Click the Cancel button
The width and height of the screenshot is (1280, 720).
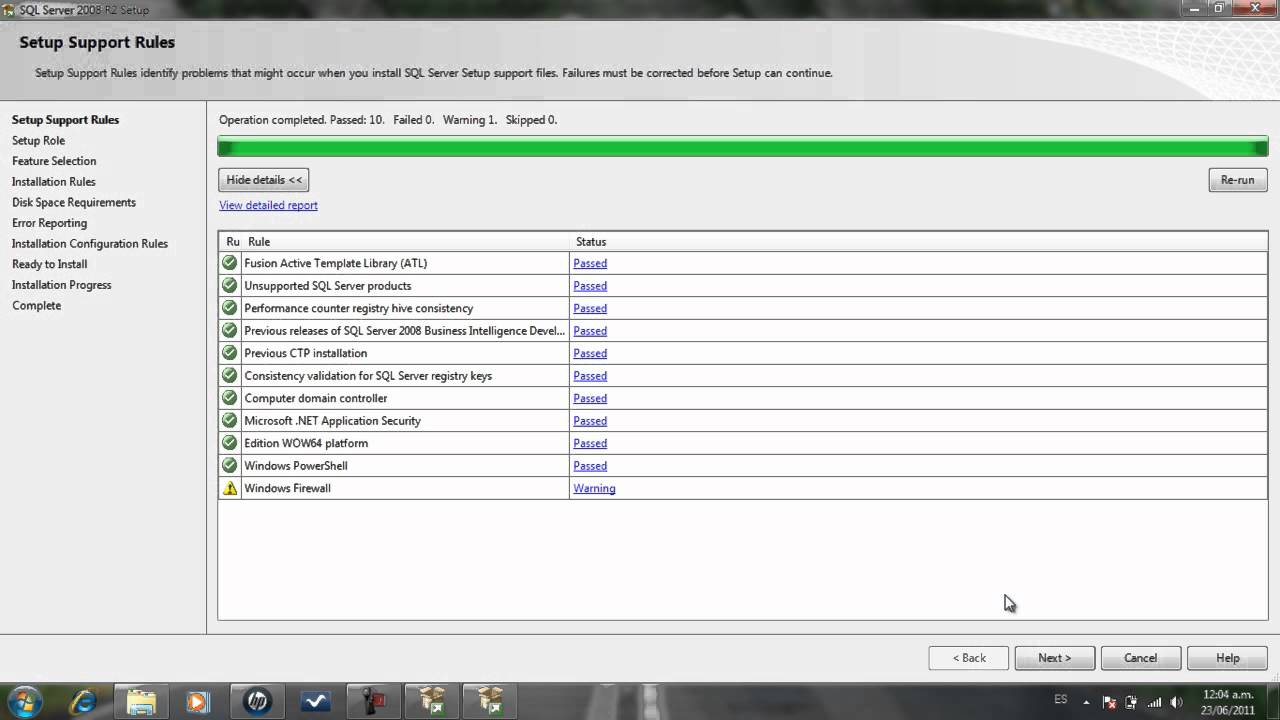click(1140, 658)
